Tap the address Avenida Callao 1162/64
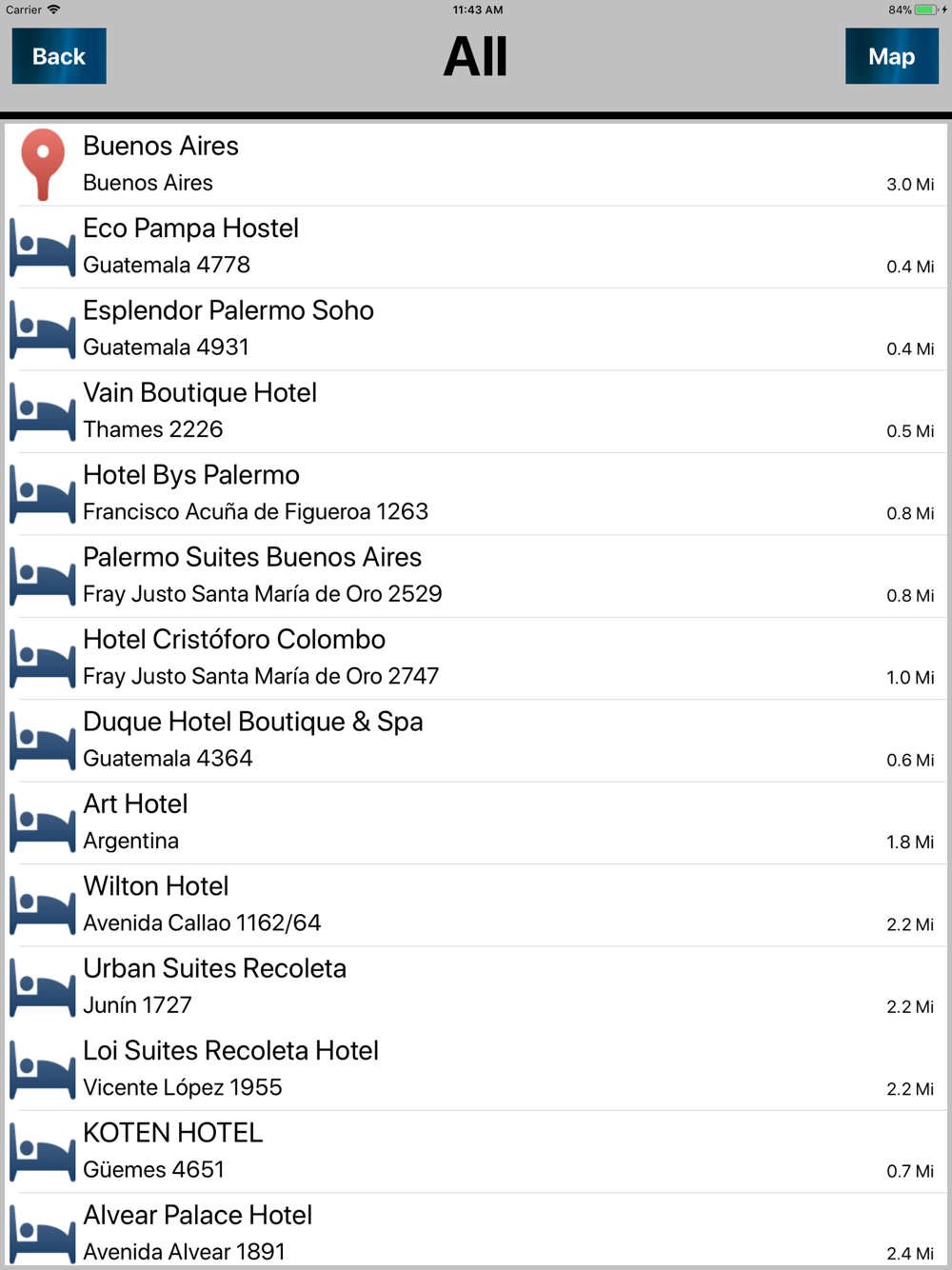The width and height of the screenshot is (952, 1270). (x=202, y=923)
